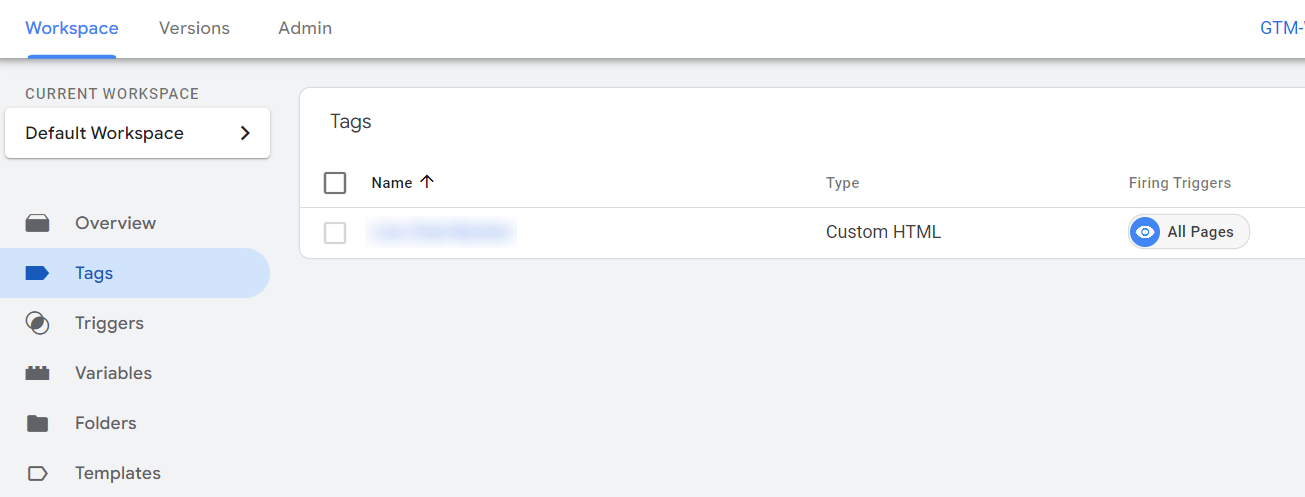Screen dimensions: 1305x497
Task: Expand the Default Workspace chevron
Action: pyautogui.click(x=245, y=133)
